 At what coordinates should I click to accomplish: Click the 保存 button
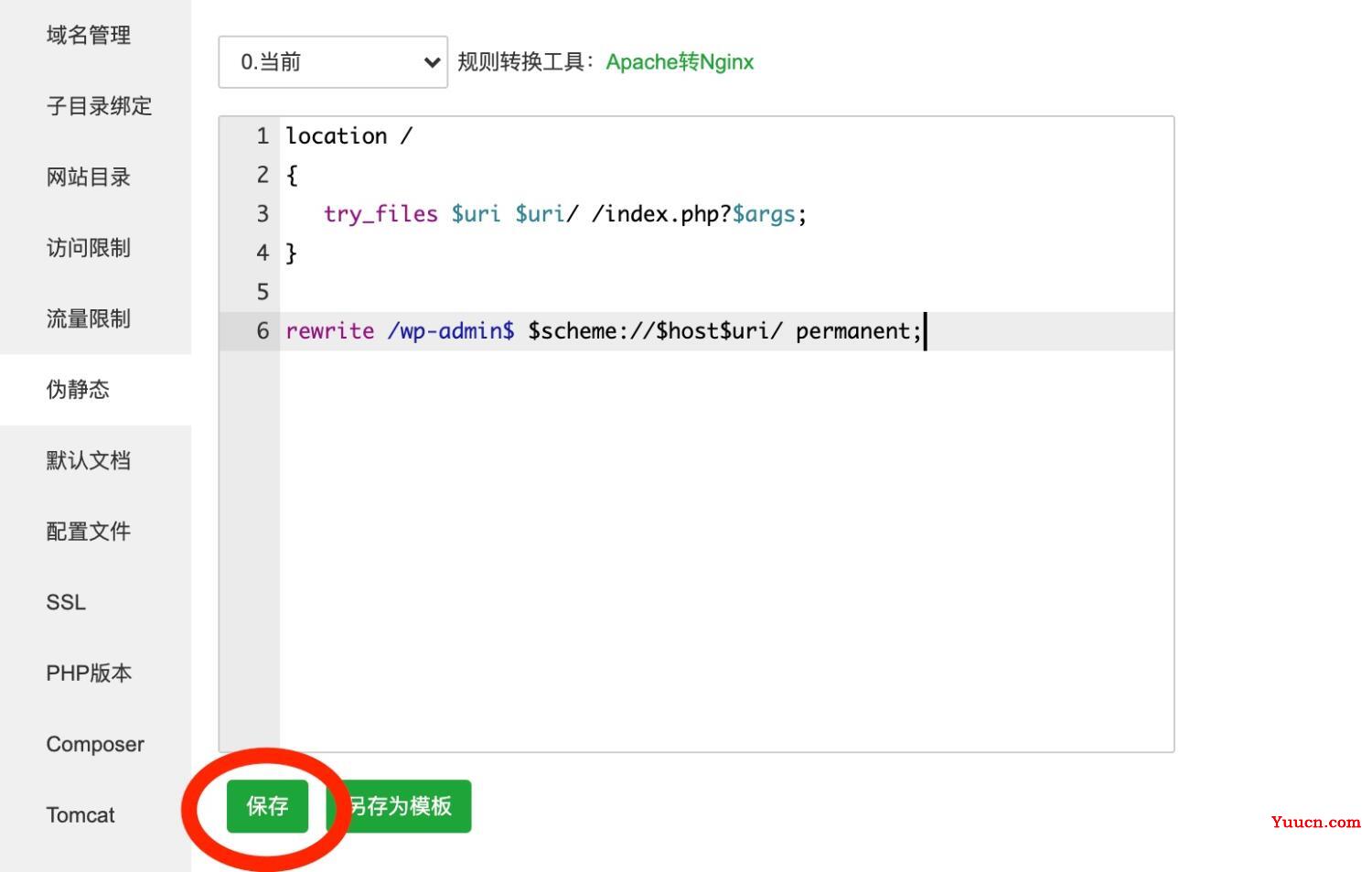[267, 806]
